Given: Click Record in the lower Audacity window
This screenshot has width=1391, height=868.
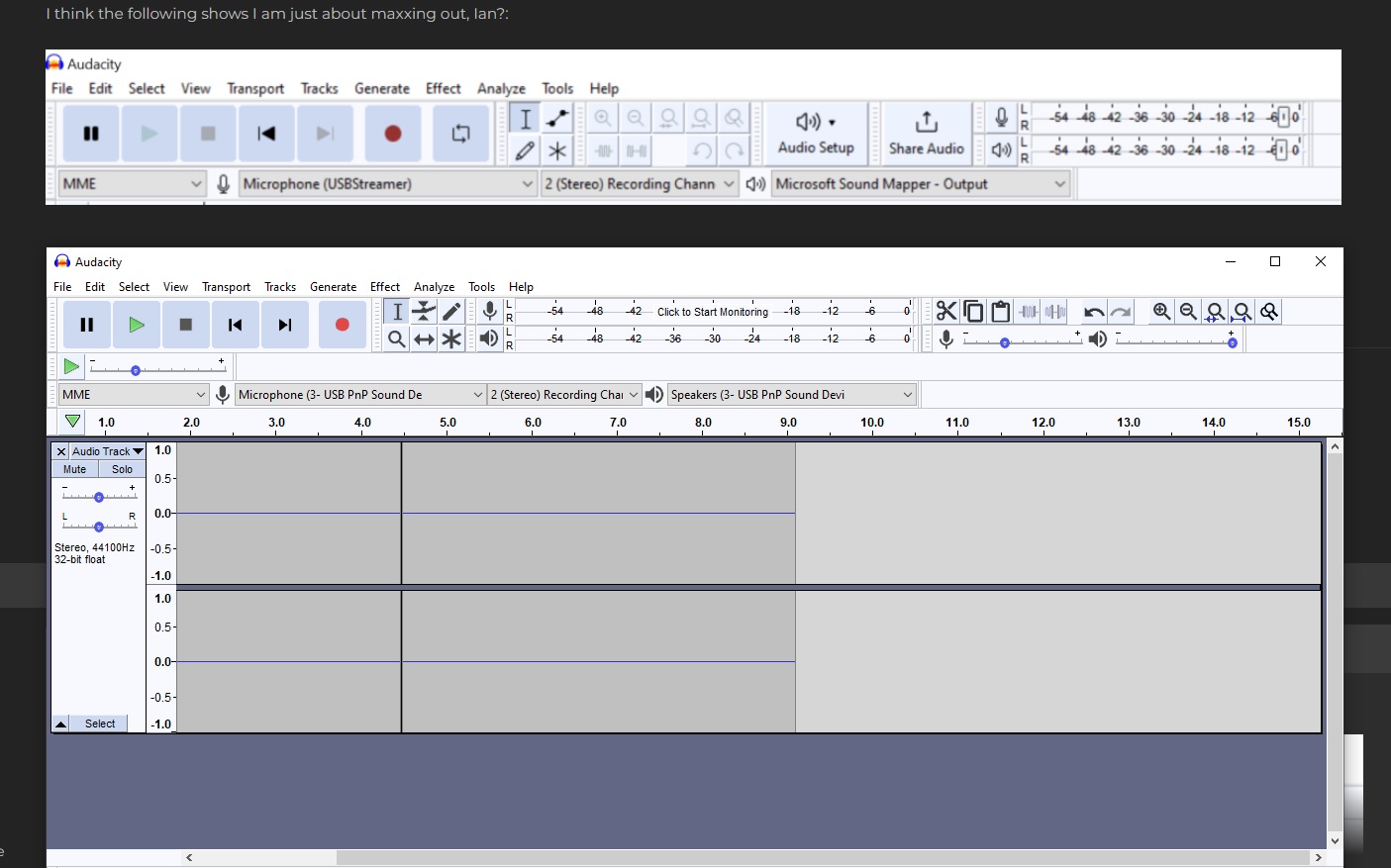Looking at the screenshot, I should tap(343, 325).
